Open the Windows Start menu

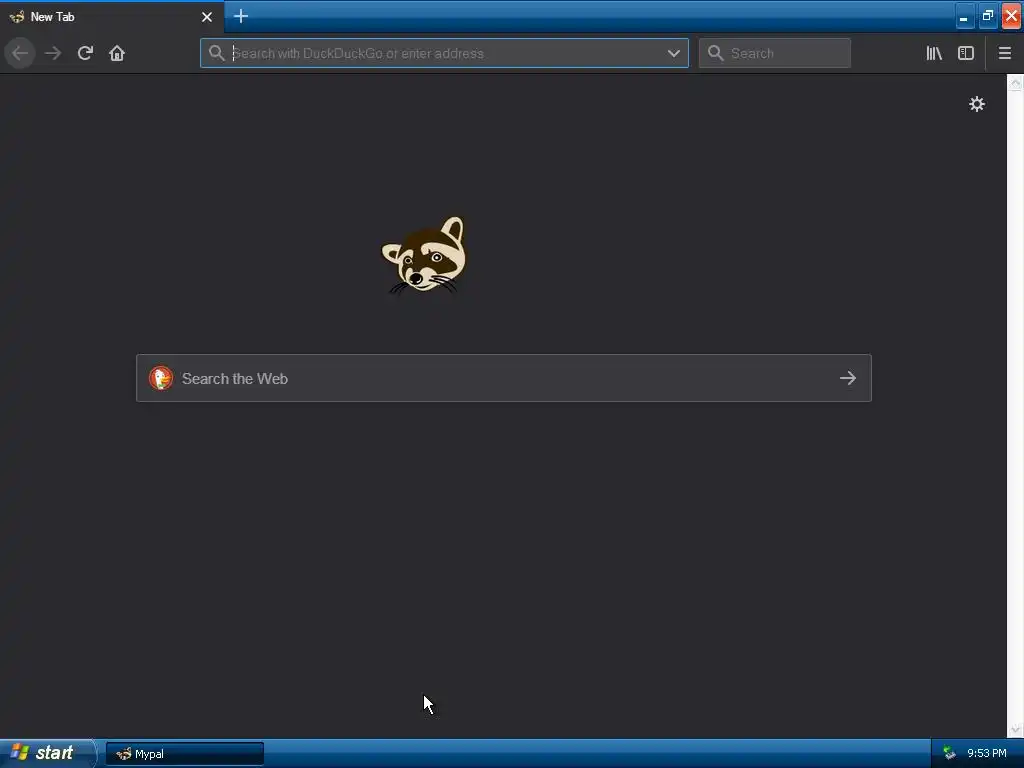click(47, 753)
